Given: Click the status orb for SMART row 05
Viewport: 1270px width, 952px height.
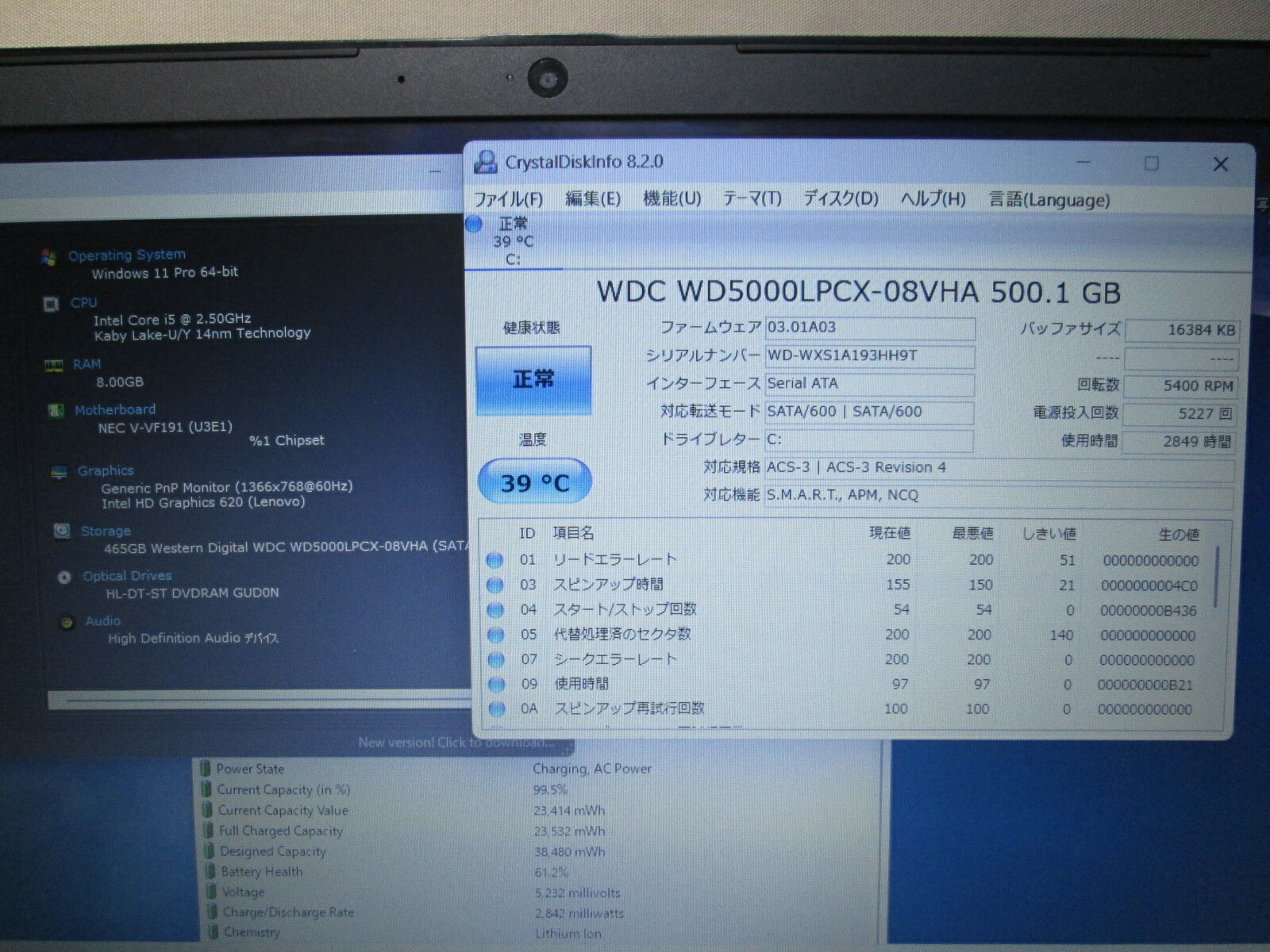Looking at the screenshot, I should (x=495, y=635).
